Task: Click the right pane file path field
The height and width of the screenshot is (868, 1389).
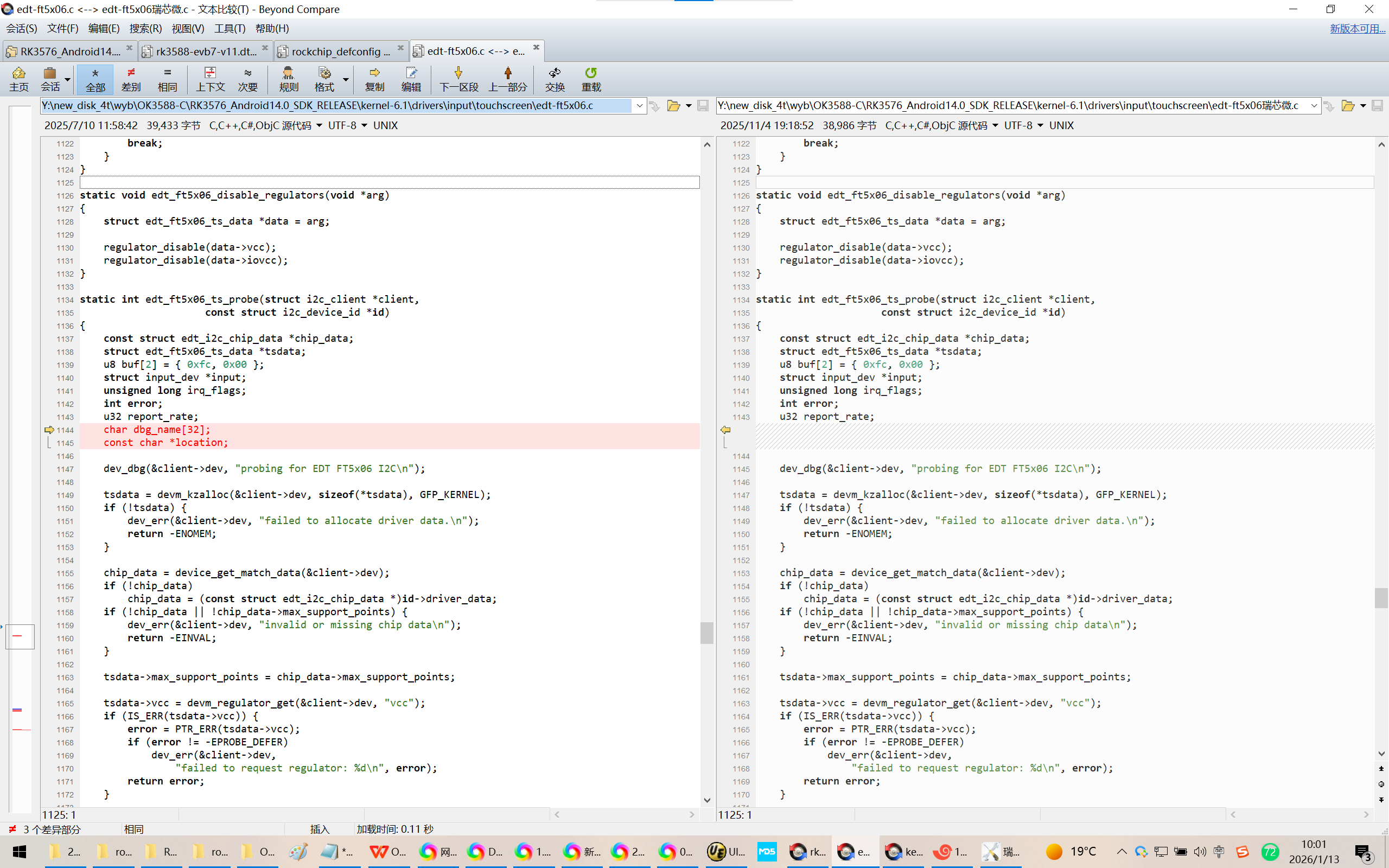Action: 1010,106
